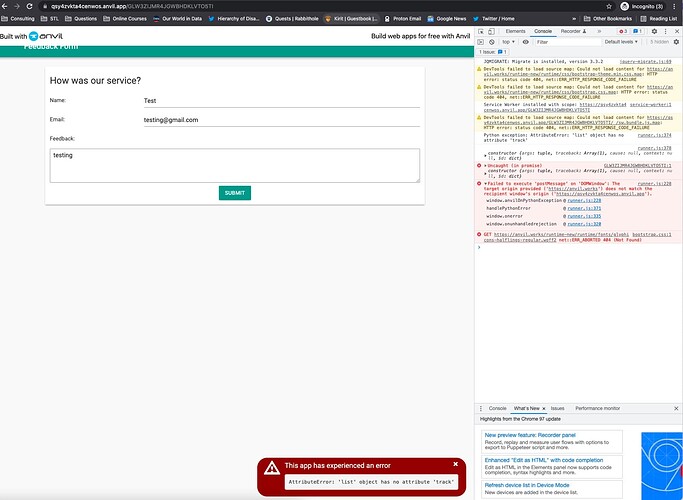Open 'New preview feature: Recorder panel' link
The image size is (683, 500).
click(530, 435)
